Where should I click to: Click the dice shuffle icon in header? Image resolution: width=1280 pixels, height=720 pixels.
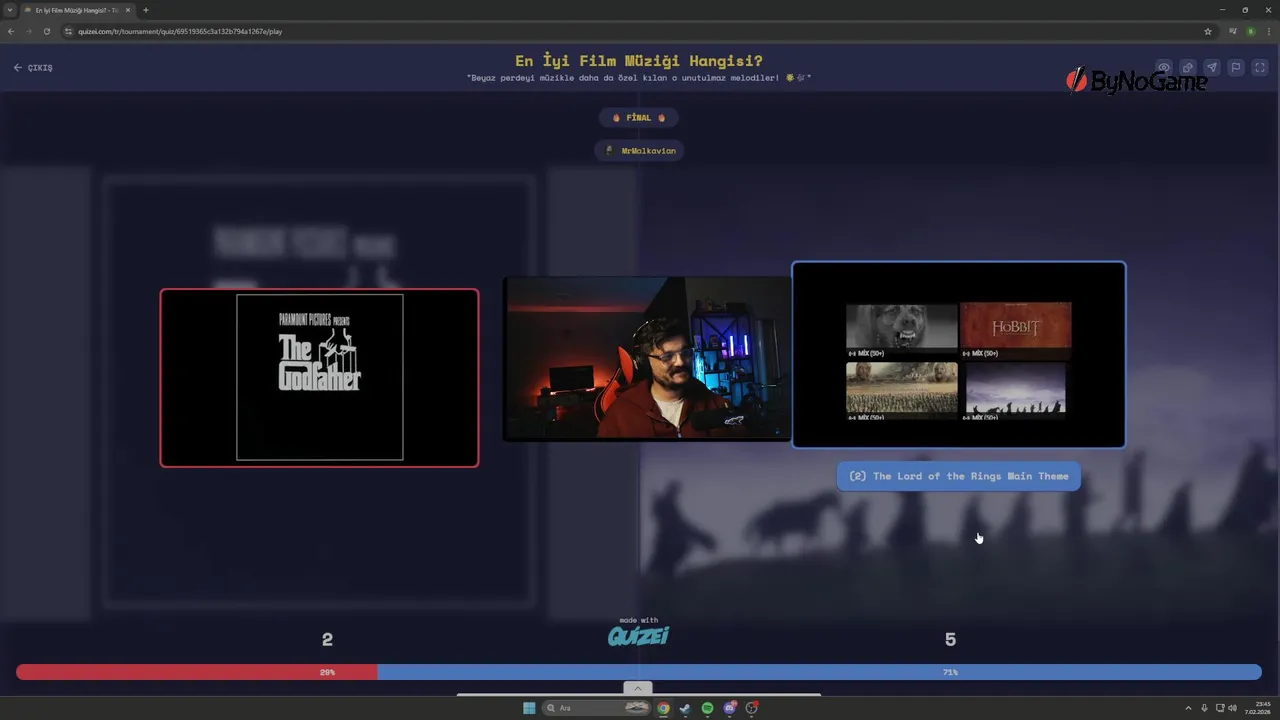(1188, 67)
